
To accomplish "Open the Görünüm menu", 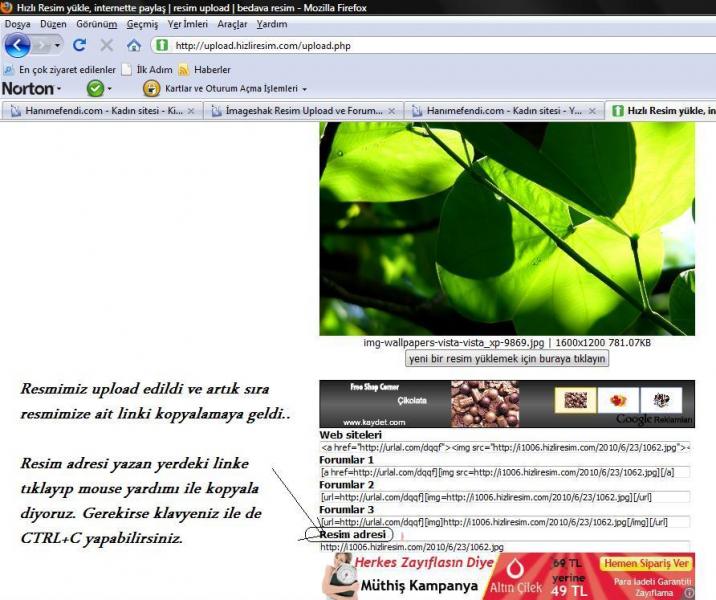I will [x=96, y=24].
